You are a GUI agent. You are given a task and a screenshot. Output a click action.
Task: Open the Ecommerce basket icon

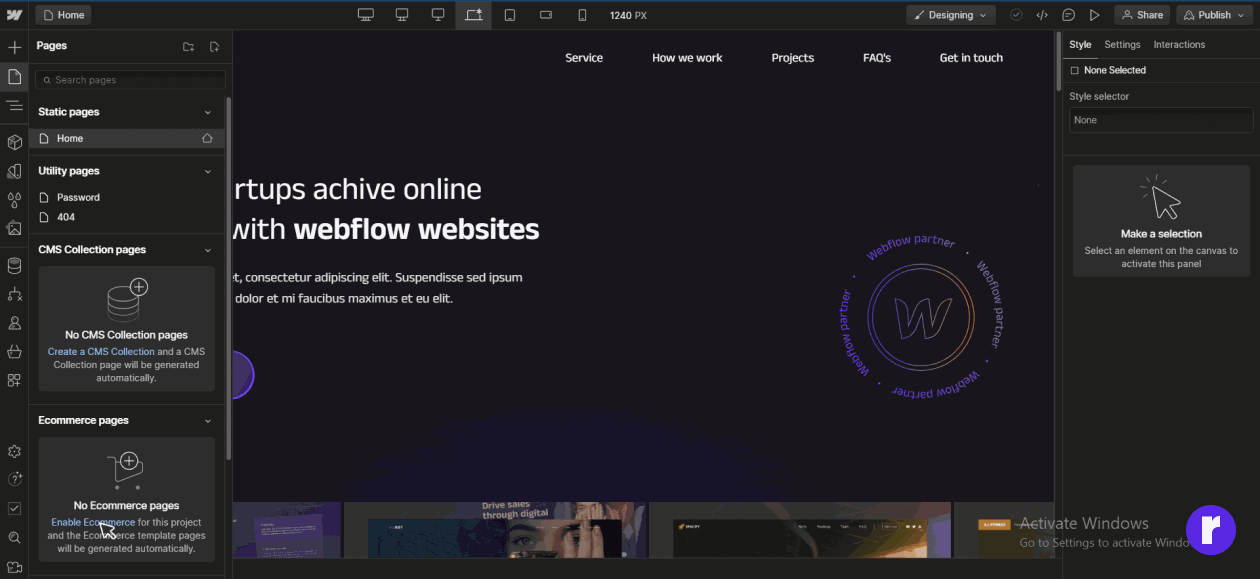pos(14,351)
